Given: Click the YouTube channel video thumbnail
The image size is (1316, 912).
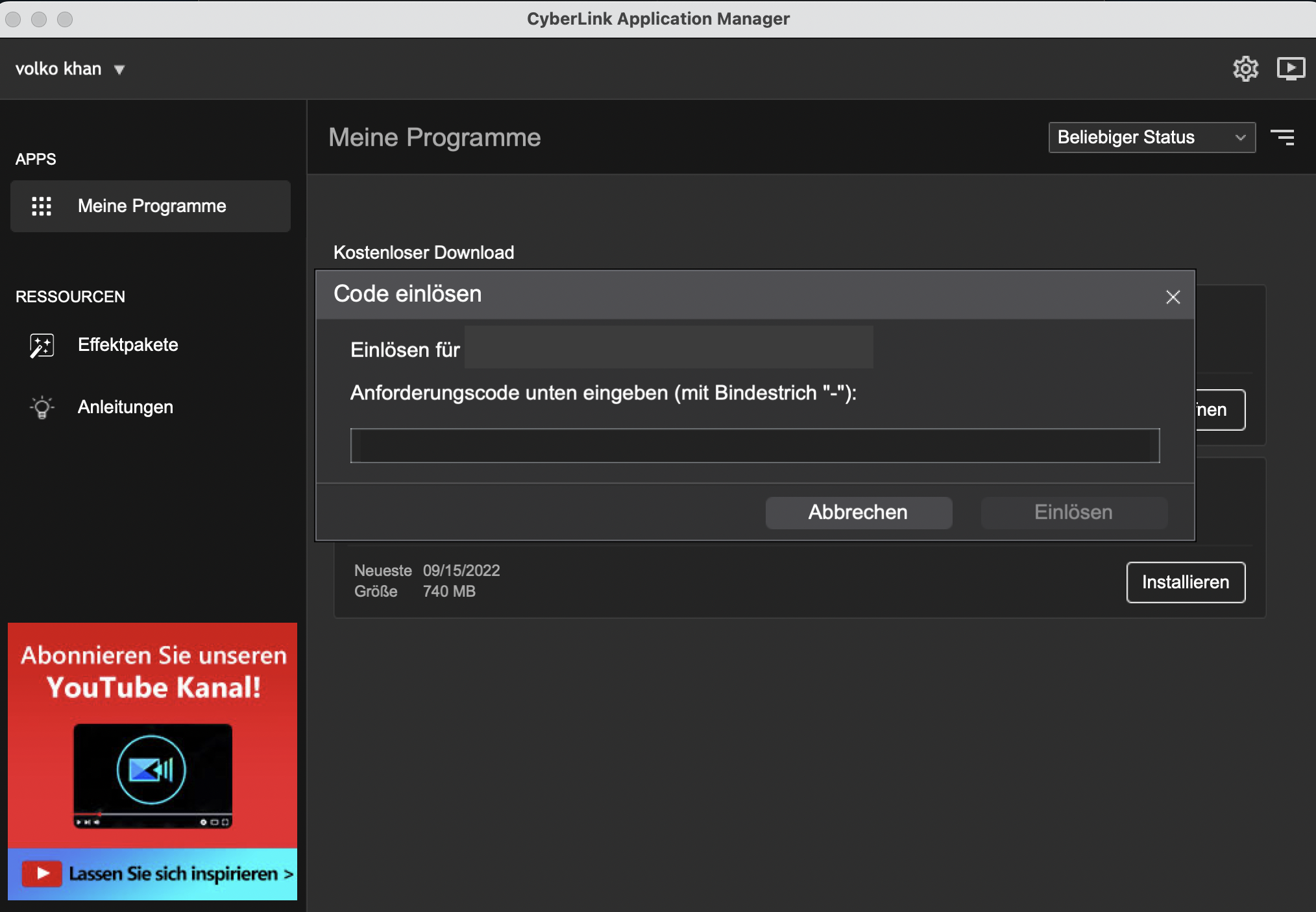Looking at the screenshot, I should [x=152, y=775].
